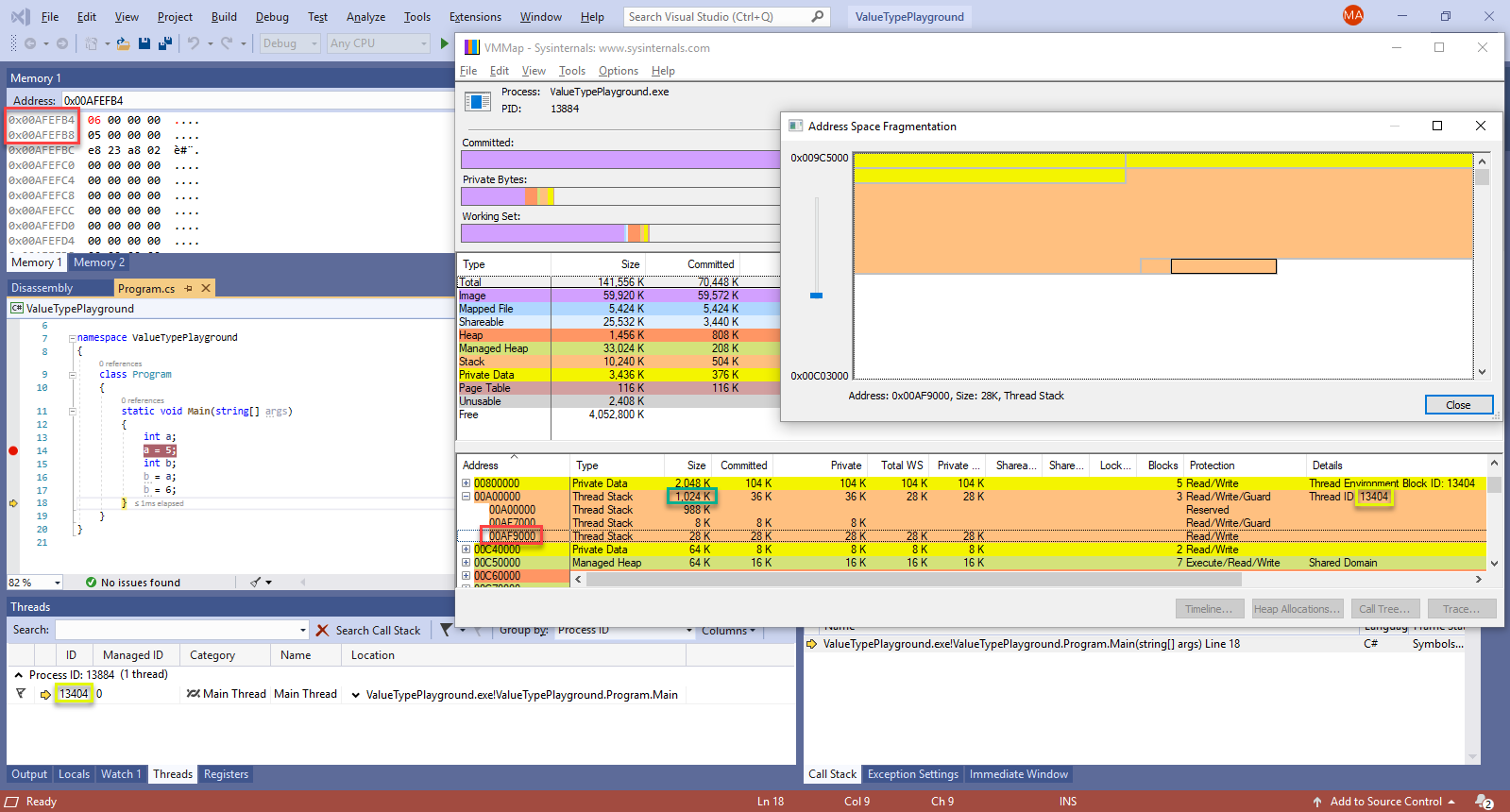Switch to the Memory 2 tab
Screen dimensions: 1510x812
click(99, 262)
